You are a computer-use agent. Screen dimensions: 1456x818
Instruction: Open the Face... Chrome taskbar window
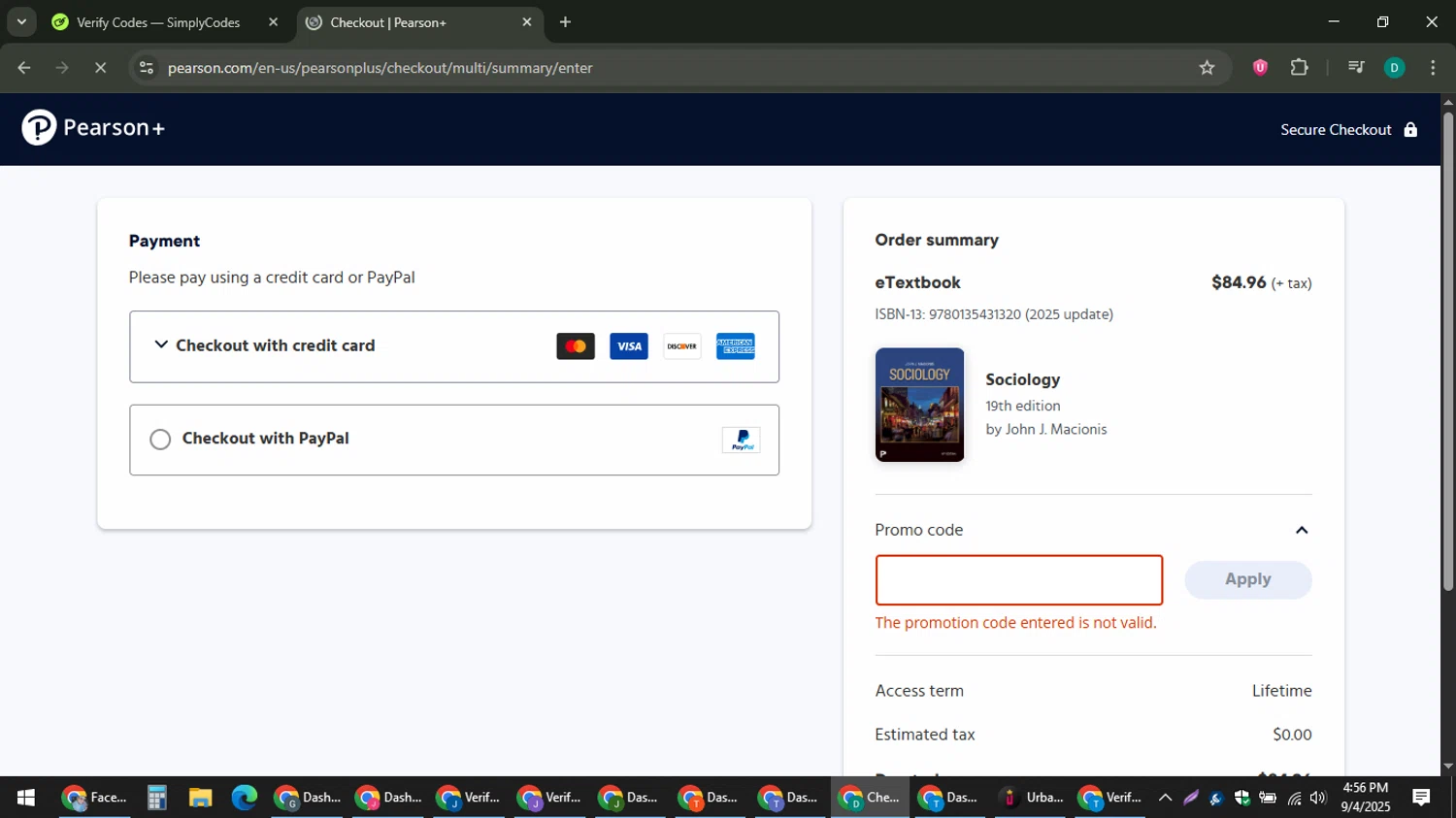[x=94, y=798]
